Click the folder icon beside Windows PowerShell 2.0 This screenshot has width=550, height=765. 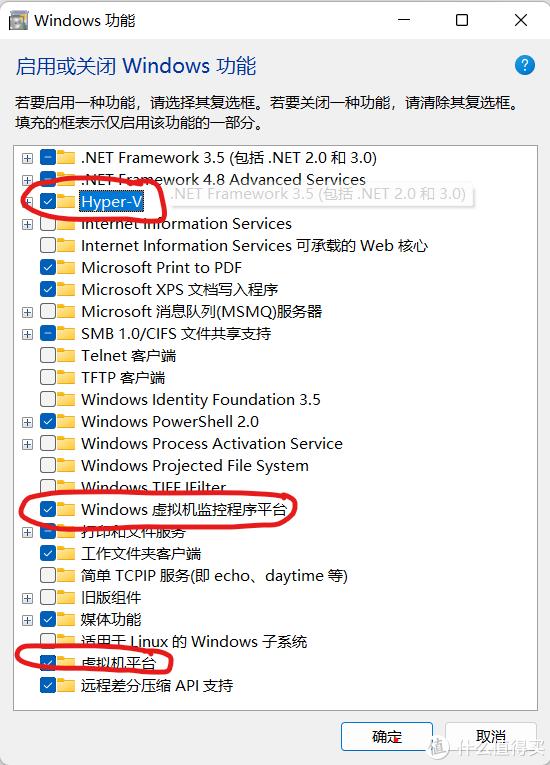tap(66, 421)
